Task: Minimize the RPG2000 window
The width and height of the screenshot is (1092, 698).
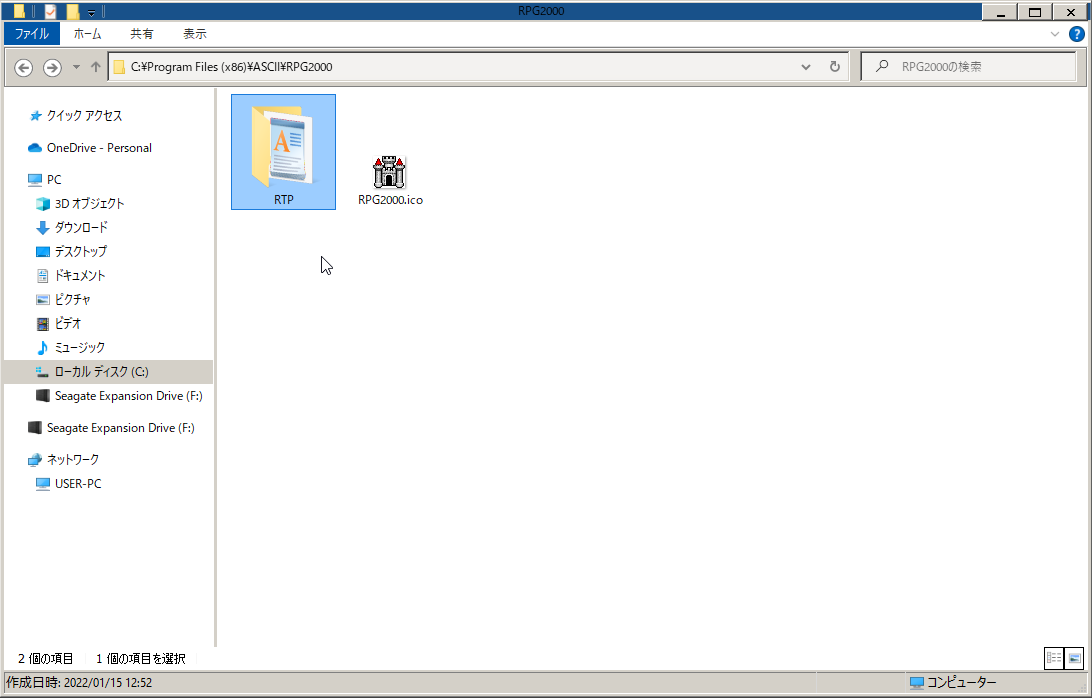Action: (1000, 12)
